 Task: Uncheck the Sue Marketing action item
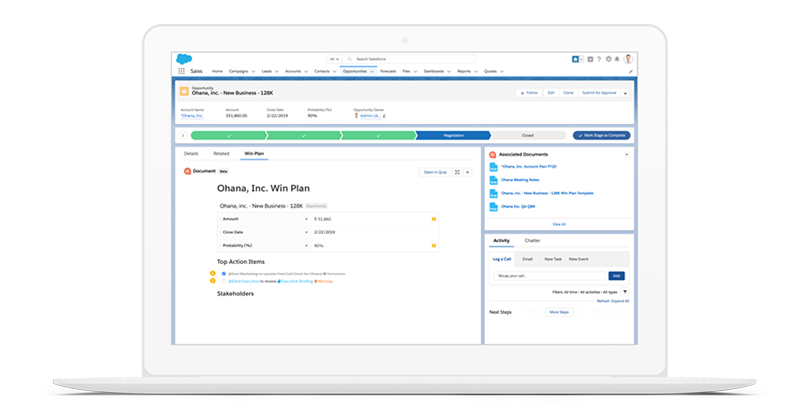(x=223, y=274)
